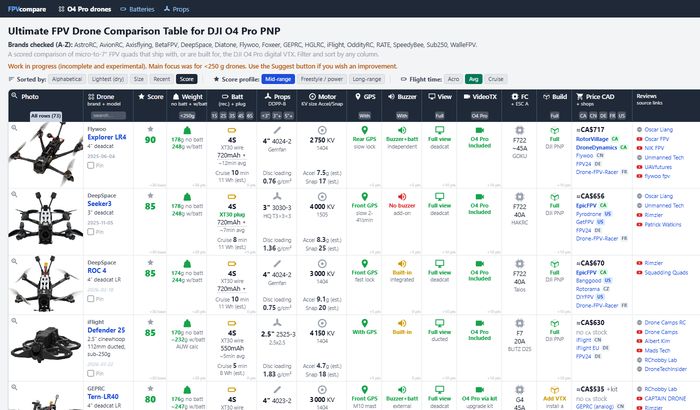This screenshot has height=410, width=700.
Task: Toggle the DE country filter chip
Action: 603,116
